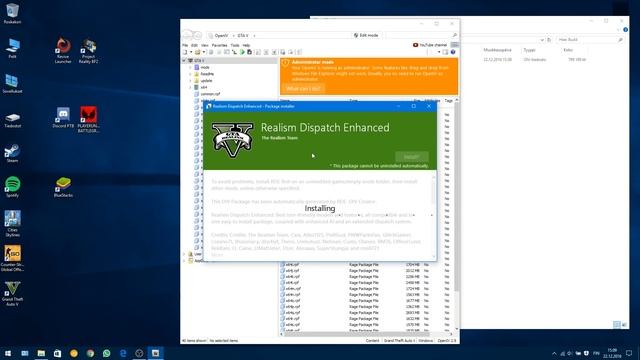Open File Explorer from the taskbar
The width and height of the screenshot is (640, 360).
click(41, 353)
